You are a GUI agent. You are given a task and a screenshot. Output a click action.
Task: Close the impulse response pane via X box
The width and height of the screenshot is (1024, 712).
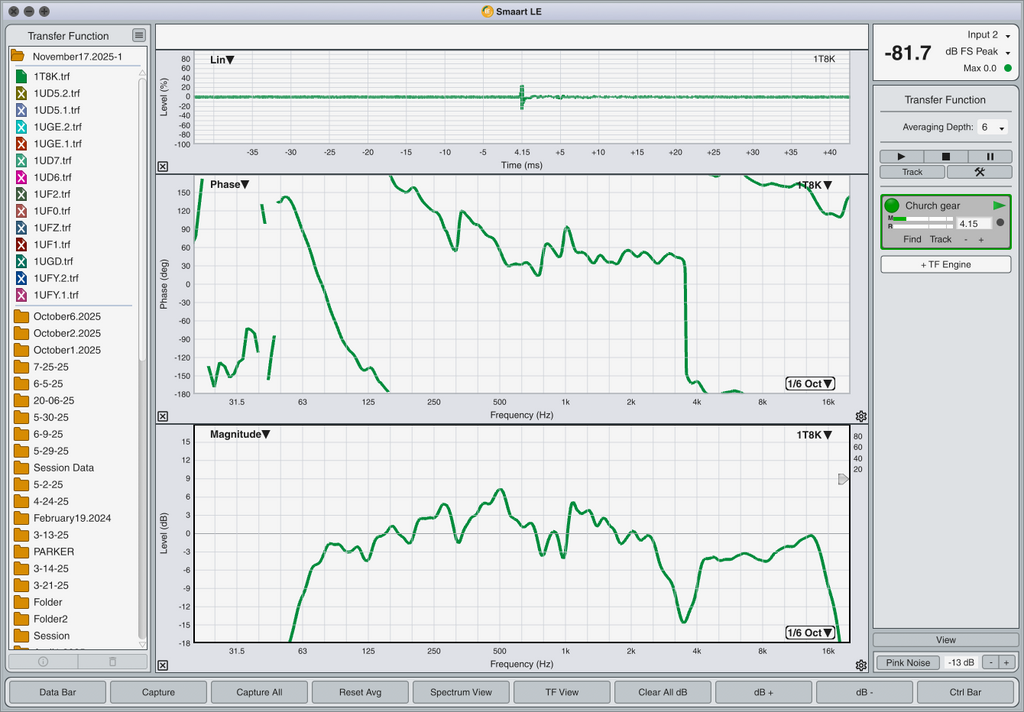(x=163, y=167)
